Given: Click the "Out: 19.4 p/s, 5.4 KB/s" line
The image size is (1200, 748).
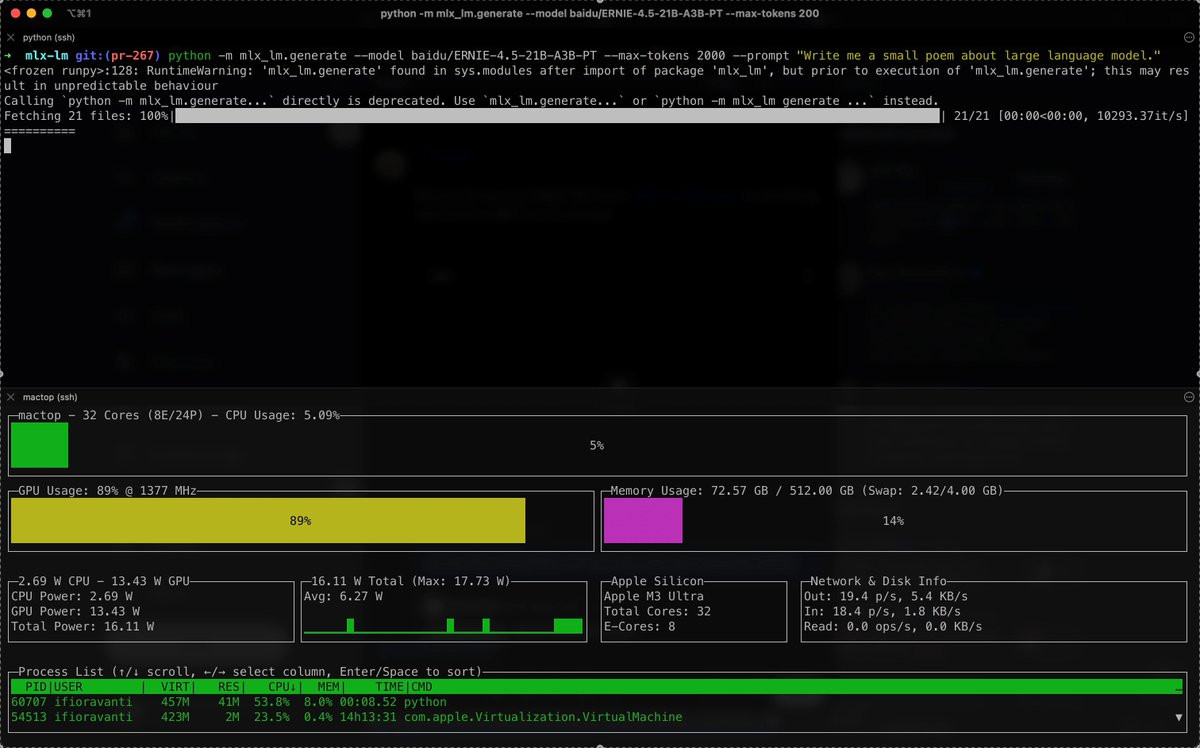Looking at the screenshot, I should (x=886, y=596).
